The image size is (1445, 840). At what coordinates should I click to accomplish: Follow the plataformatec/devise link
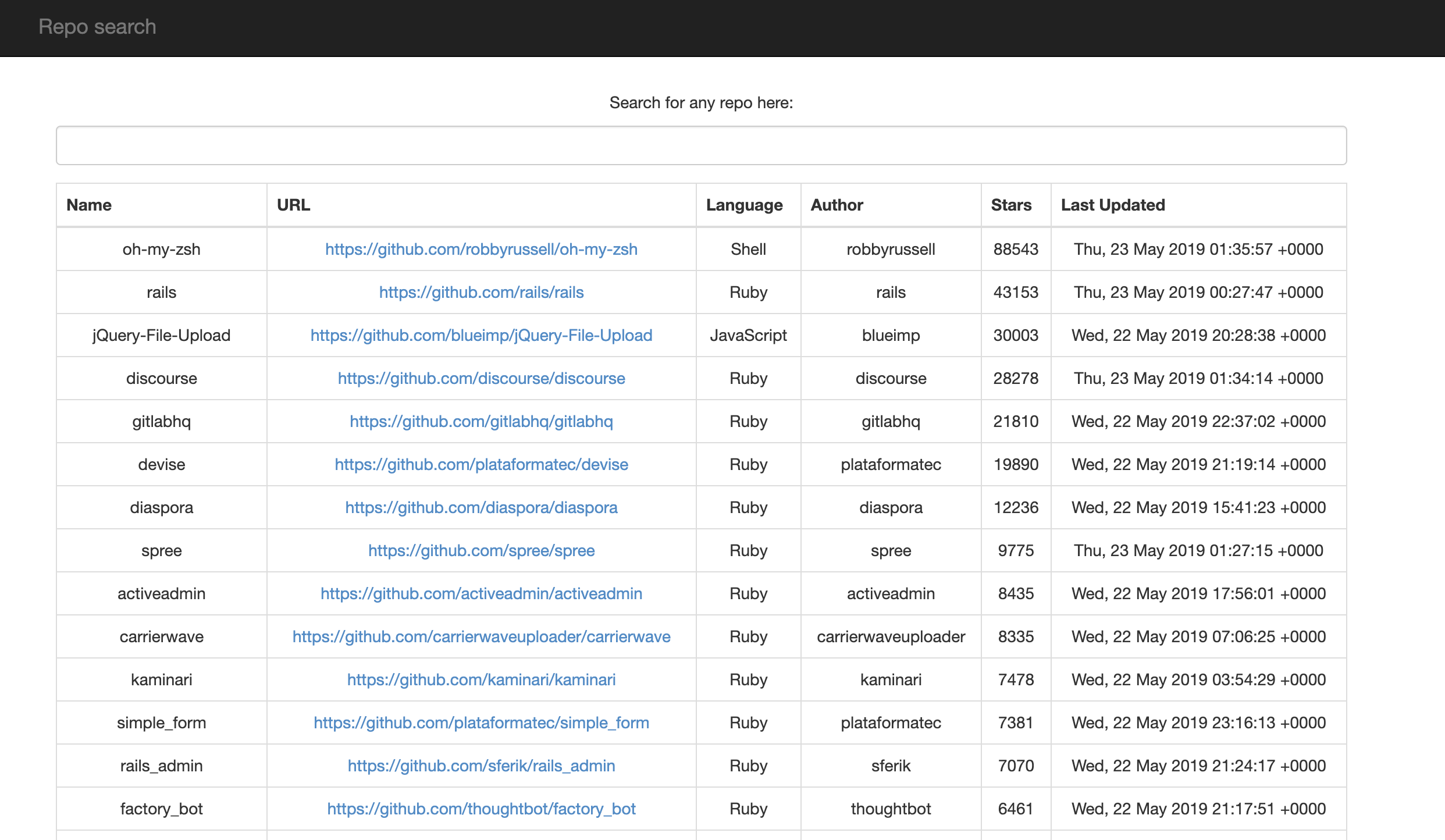coord(481,464)
